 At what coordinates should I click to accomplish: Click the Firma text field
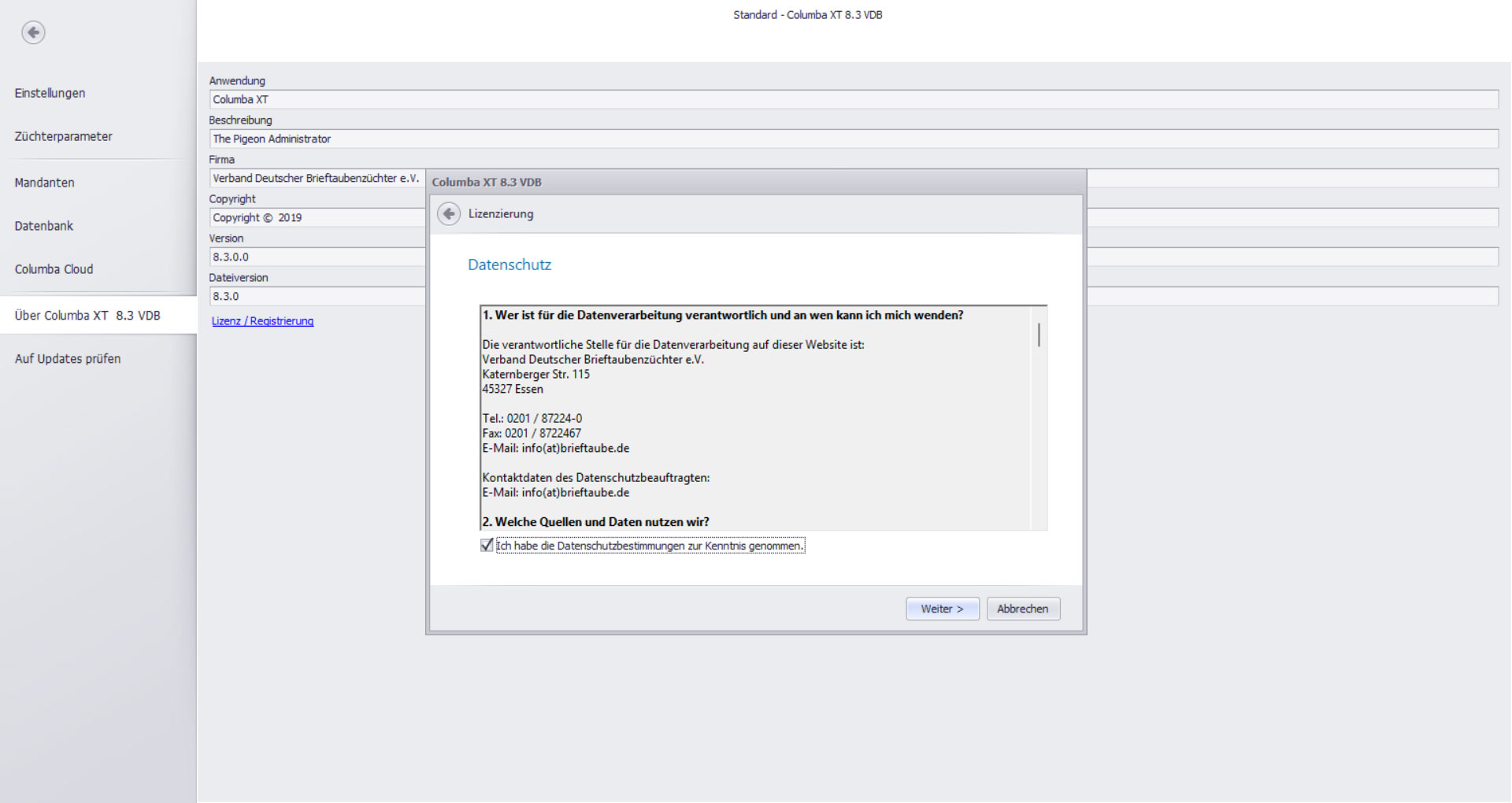click(316, 179)
